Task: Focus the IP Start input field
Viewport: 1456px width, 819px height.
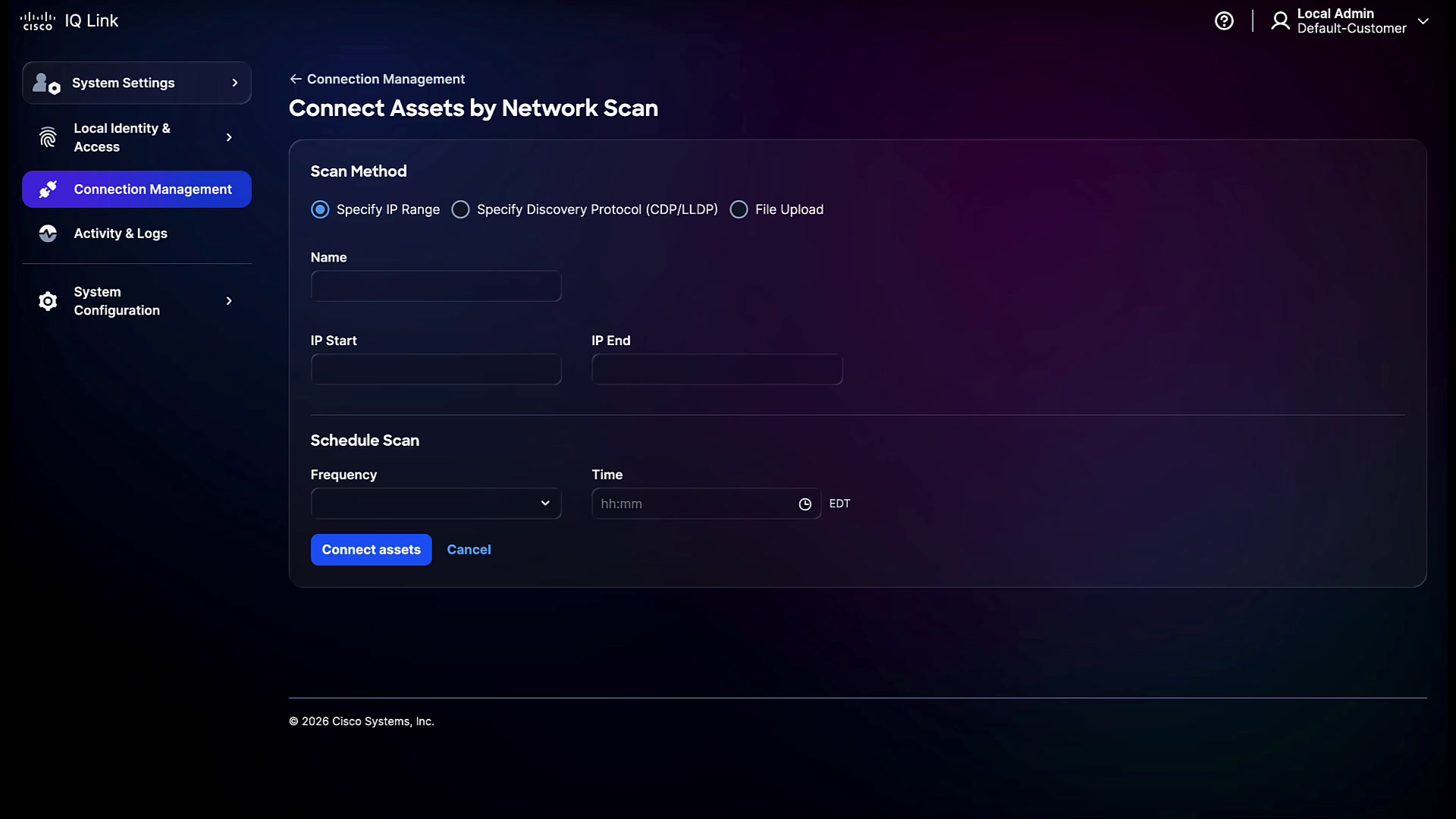Action: coord(436,369)
